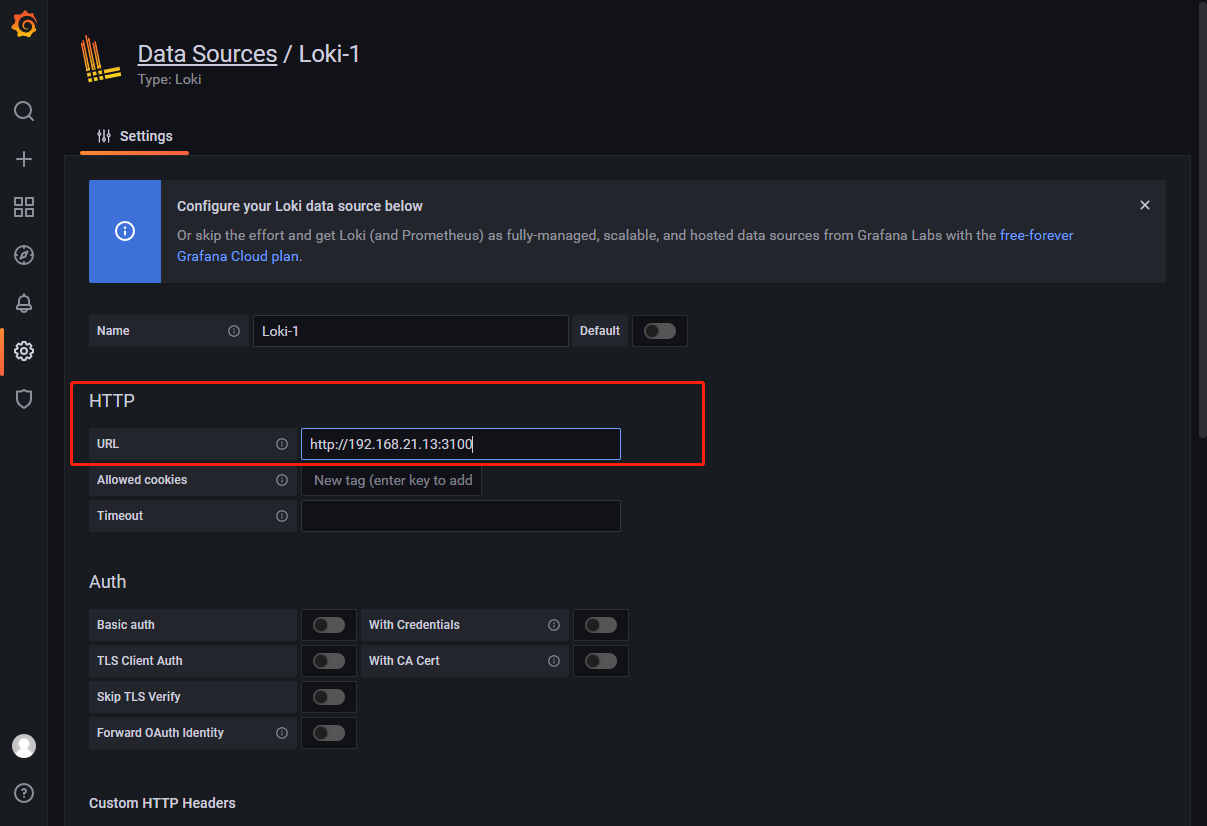
Task: Toggle the Default data source switch
Action: pyautogui.click(x=660, y=331)
